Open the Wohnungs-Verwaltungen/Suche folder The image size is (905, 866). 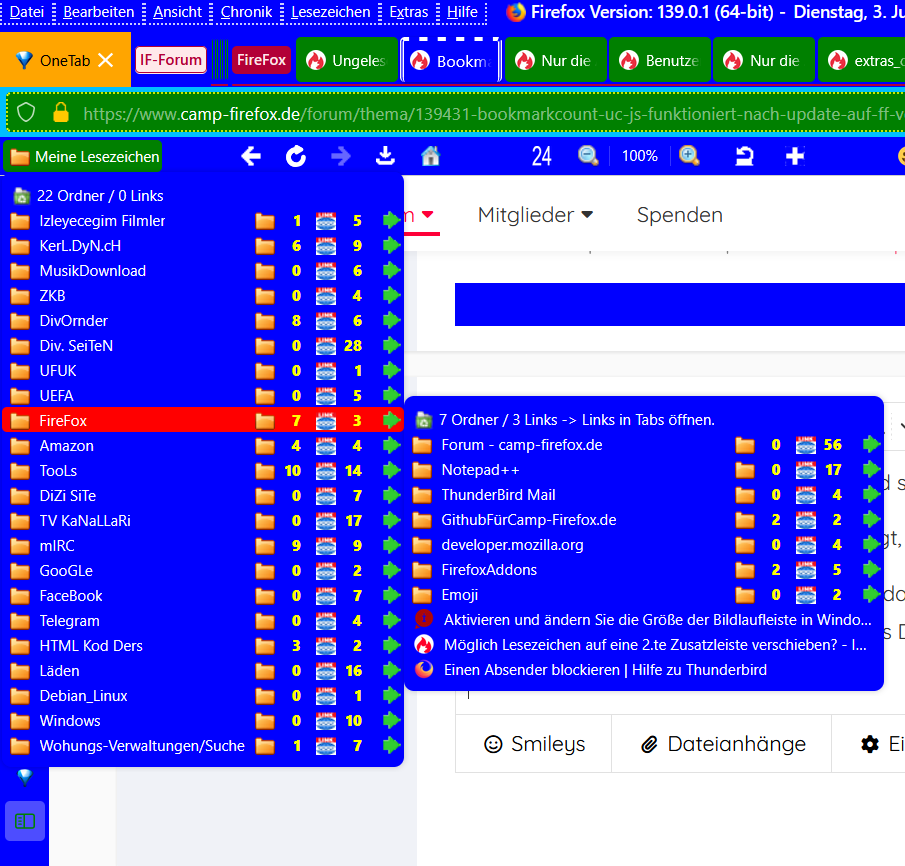[202, 745]
